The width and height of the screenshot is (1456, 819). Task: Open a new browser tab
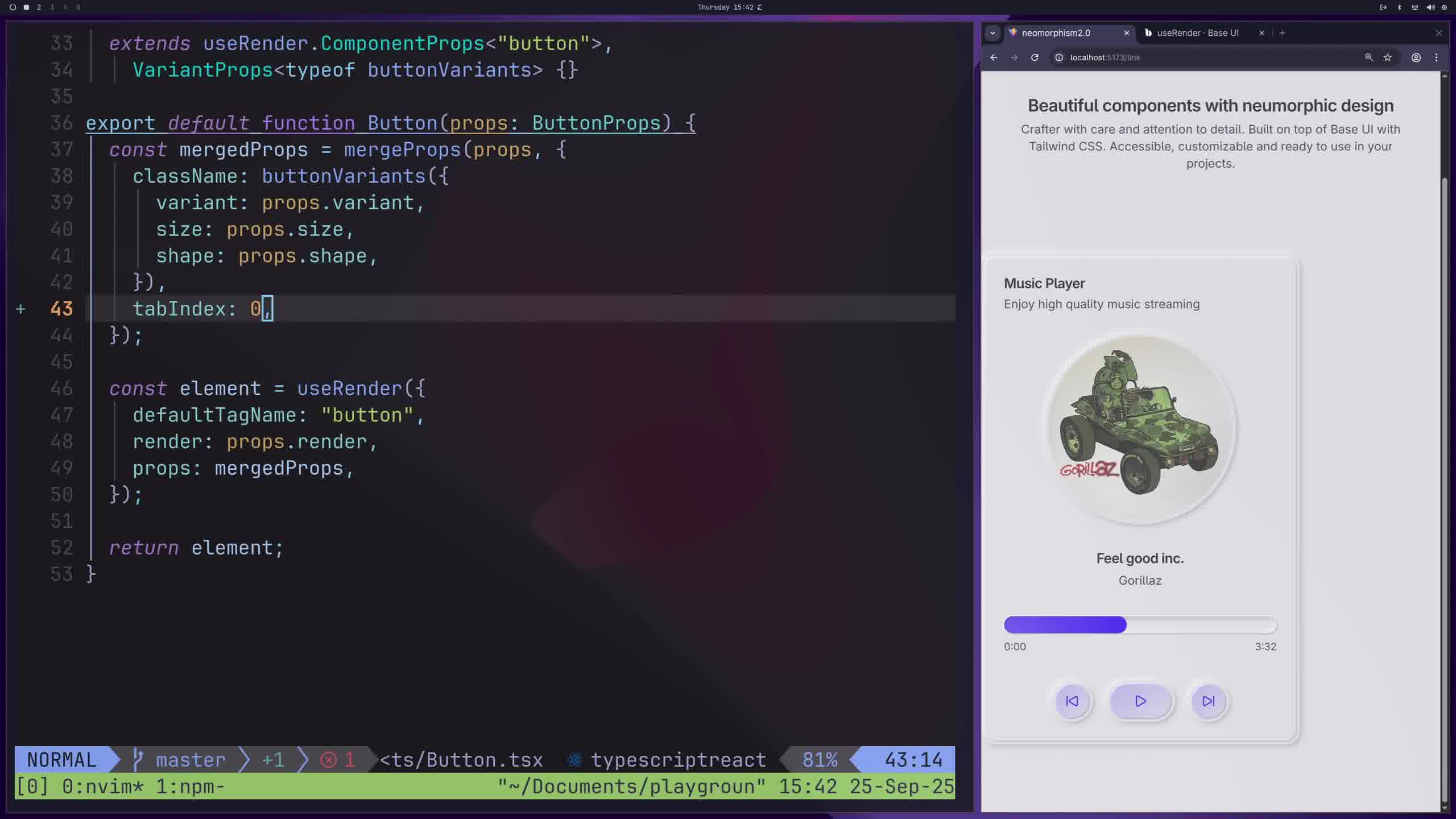click(x=1282, y=33)
